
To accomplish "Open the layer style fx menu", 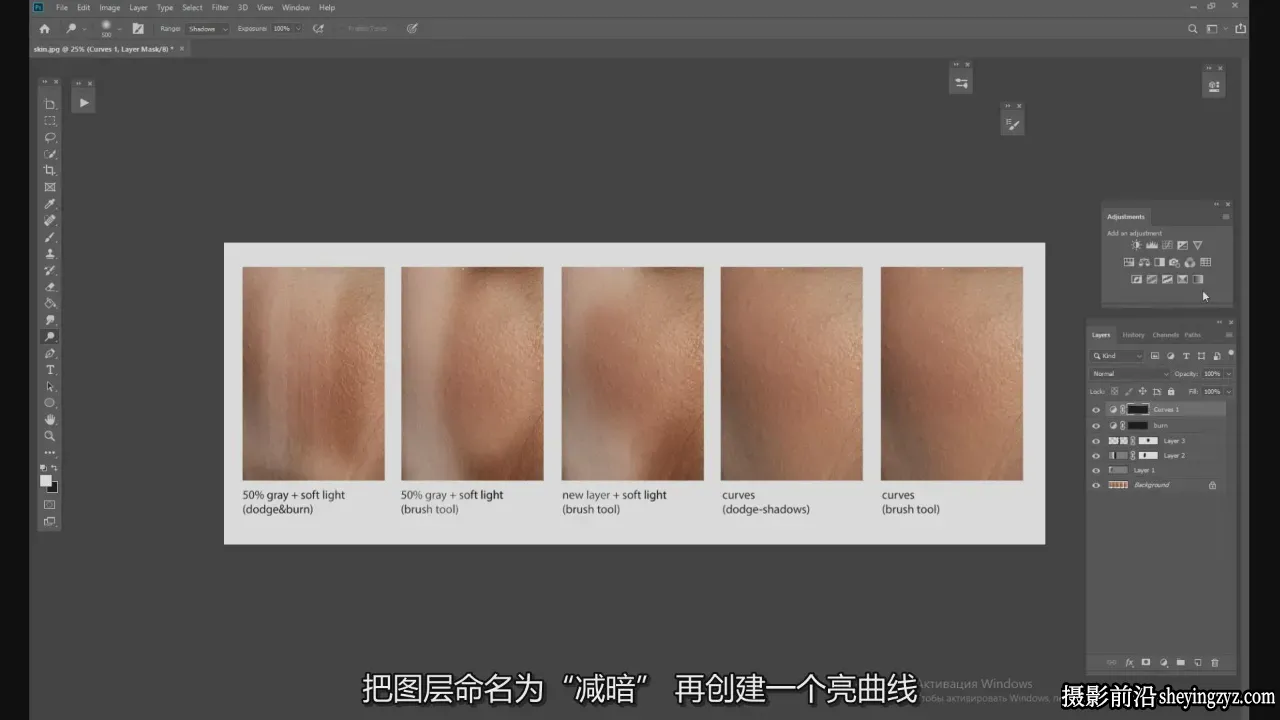I will (x=1129, y=662).
